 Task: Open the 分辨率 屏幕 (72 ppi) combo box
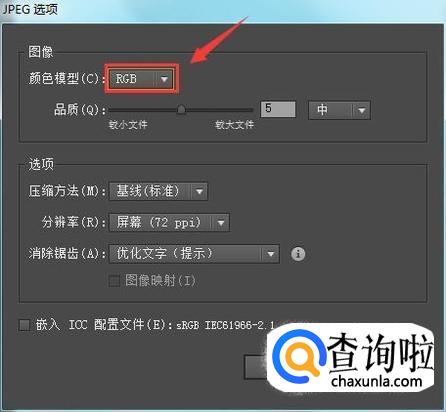point(169,223)
